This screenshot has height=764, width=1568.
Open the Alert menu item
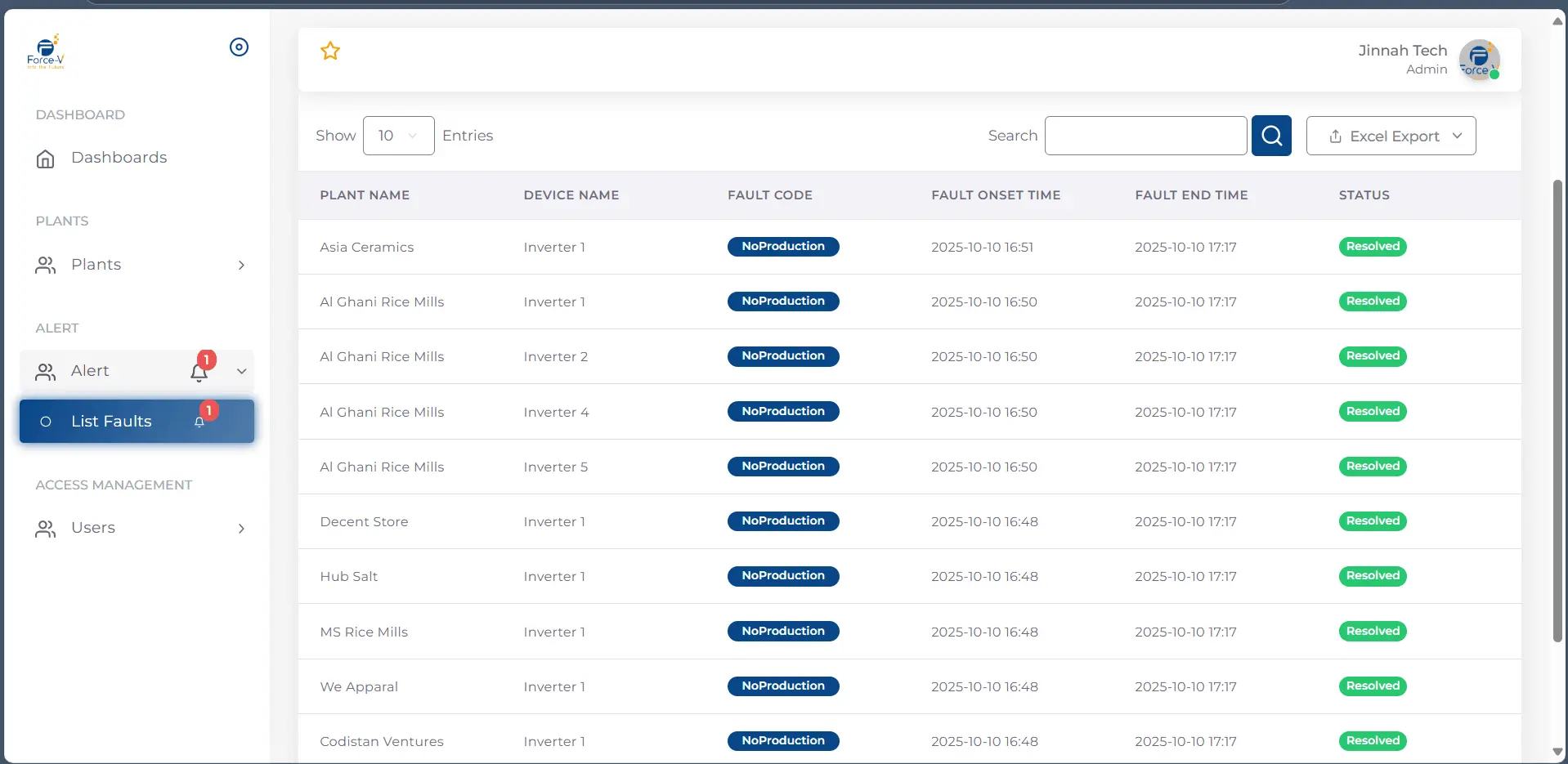[137, 371]
